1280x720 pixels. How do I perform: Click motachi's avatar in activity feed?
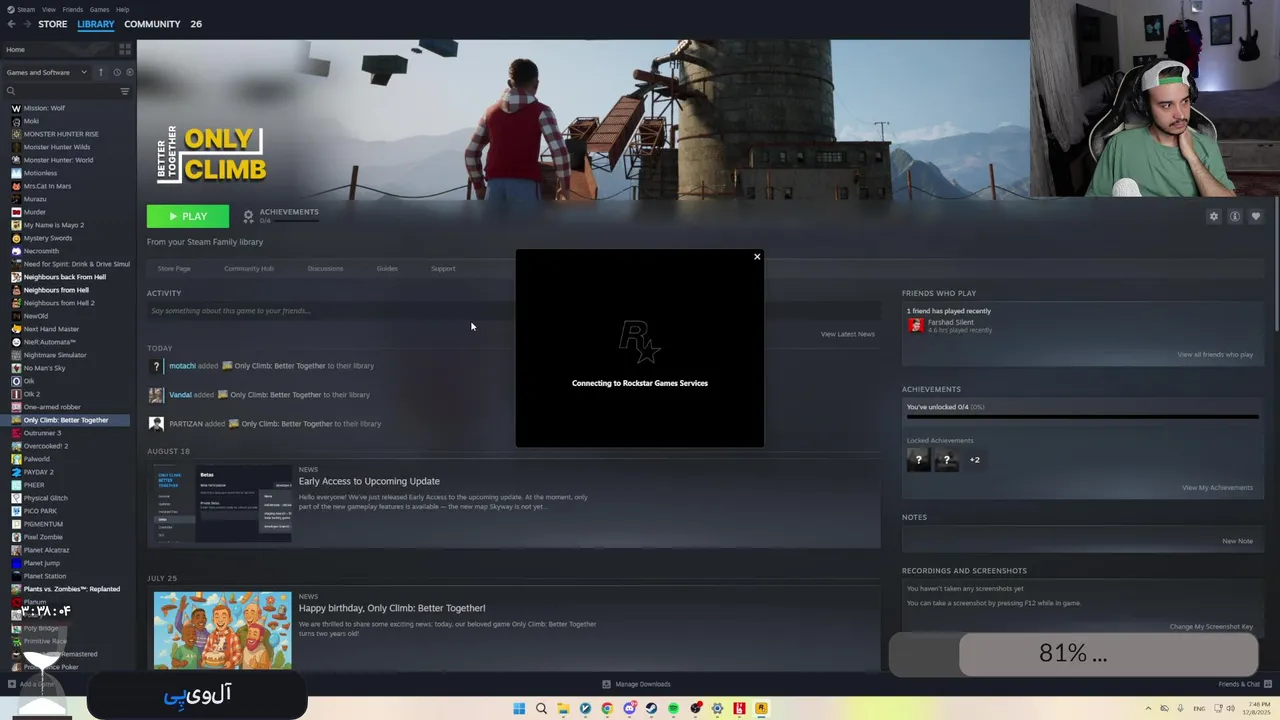point(156,366)
